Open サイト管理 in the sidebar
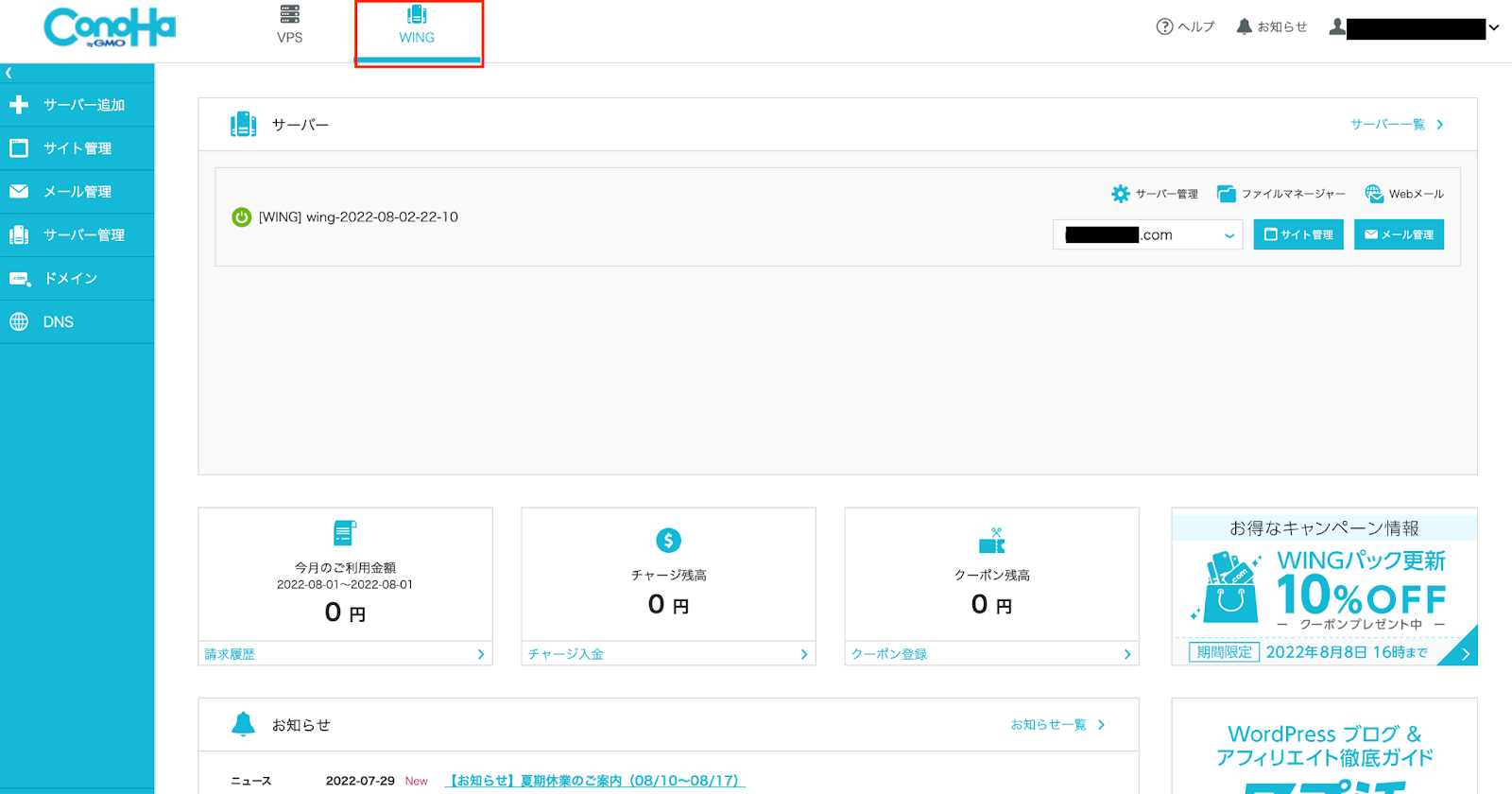 [x=77, y=148]
